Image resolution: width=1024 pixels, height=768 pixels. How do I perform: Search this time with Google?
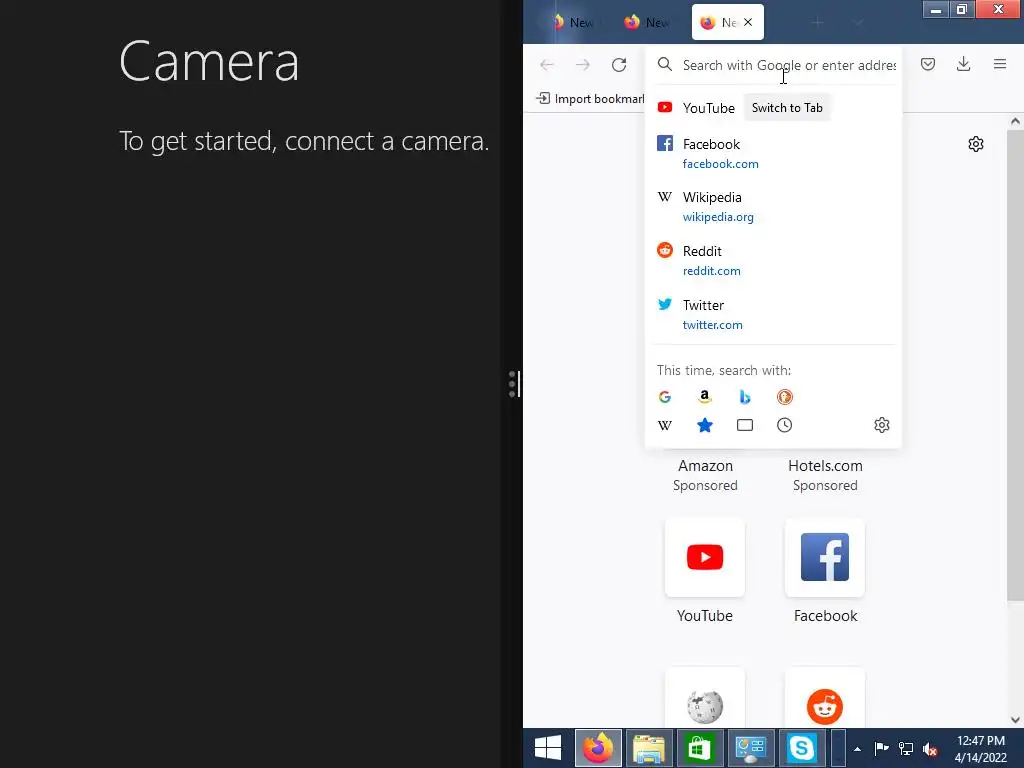tap(665, 396)
